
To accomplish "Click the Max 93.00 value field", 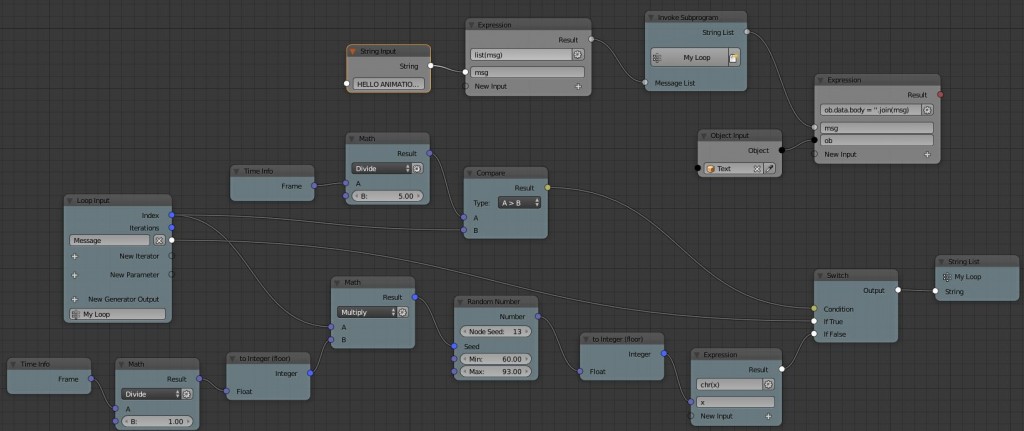I will [496, 372].
